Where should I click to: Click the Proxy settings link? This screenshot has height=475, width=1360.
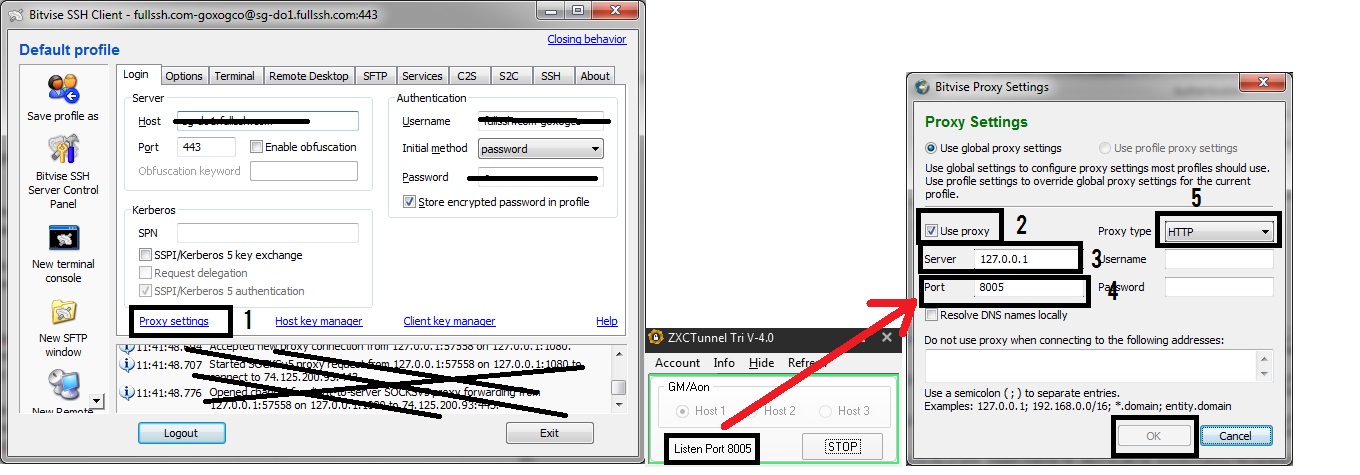(x=174, y=321)
